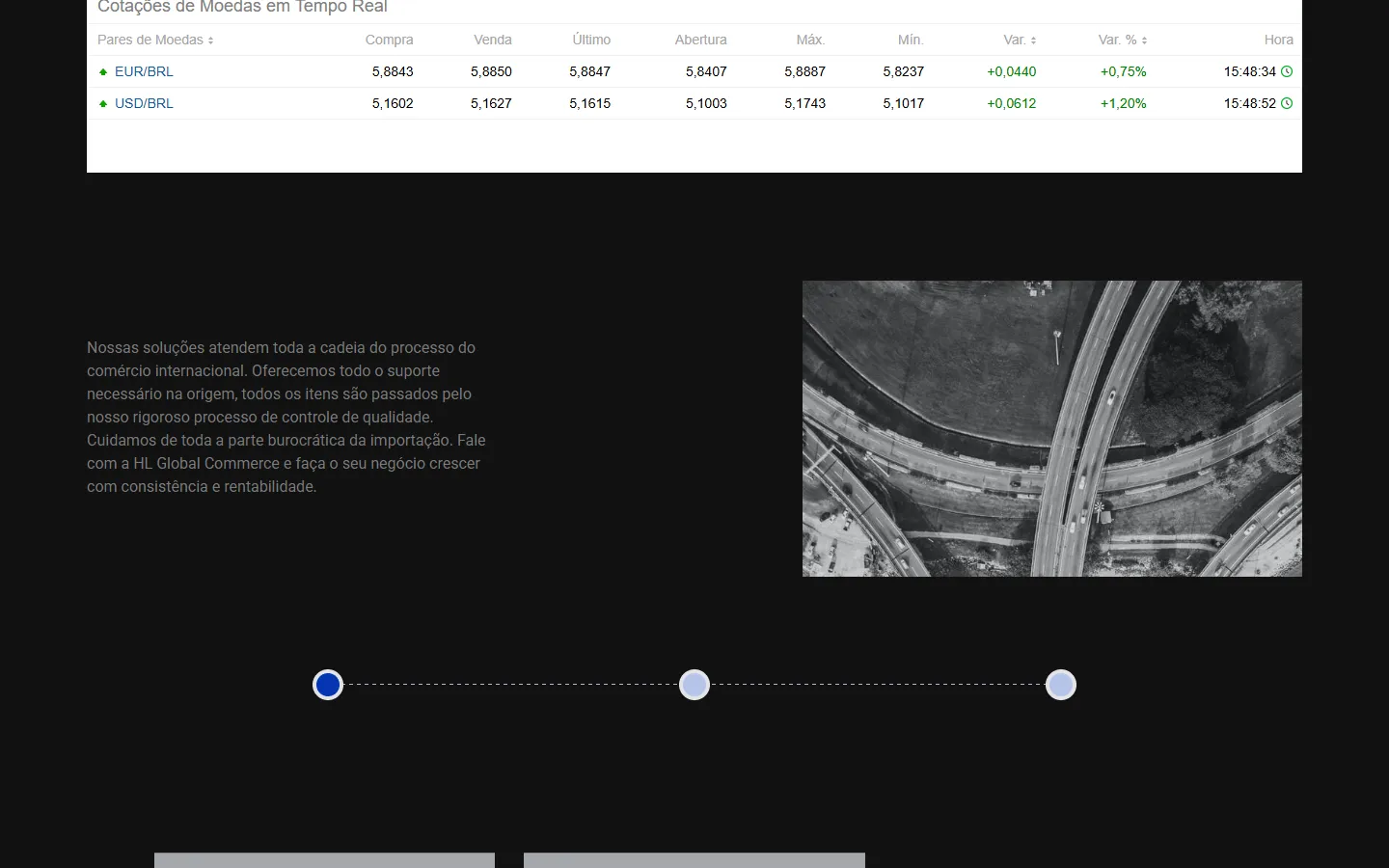Image resolution: width=1389 pixels, height=868 pixels.
Task: Click USD/BRL Venda value 5,1627
Action: pyautogui.click(x=491, y=103)
